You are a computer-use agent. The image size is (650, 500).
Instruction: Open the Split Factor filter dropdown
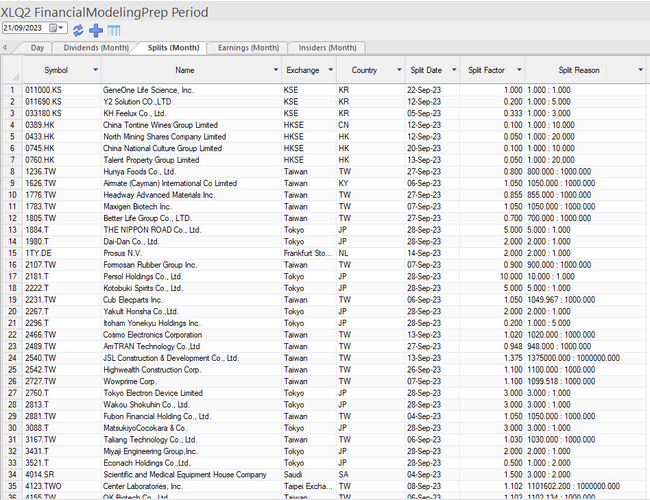point(519,70)
